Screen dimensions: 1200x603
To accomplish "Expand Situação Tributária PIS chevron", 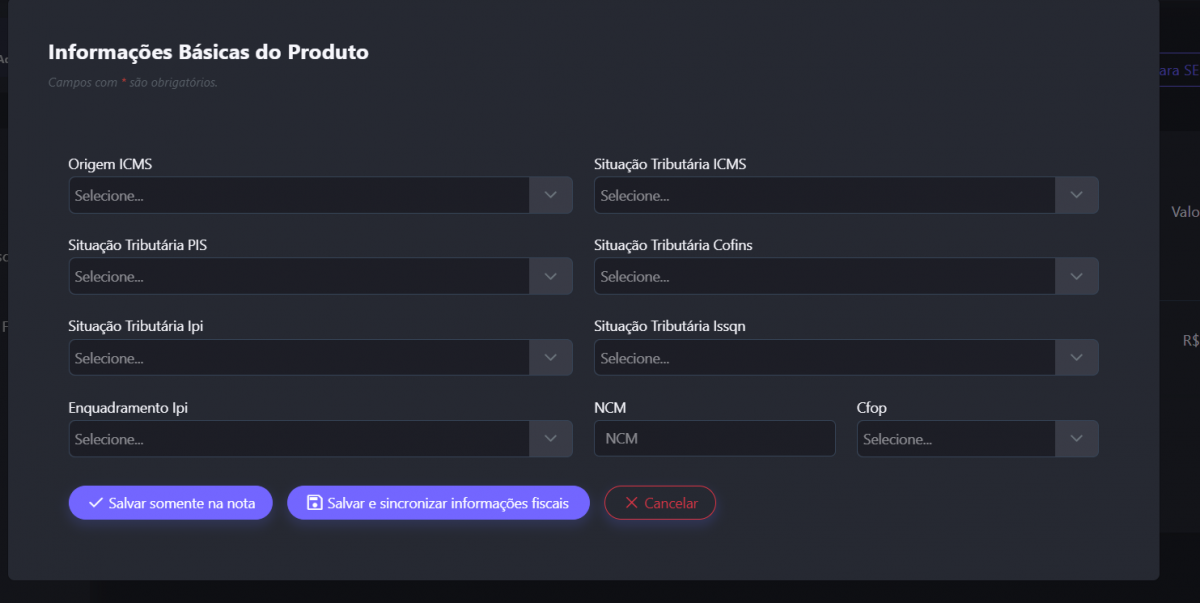I will pos(550,276).
